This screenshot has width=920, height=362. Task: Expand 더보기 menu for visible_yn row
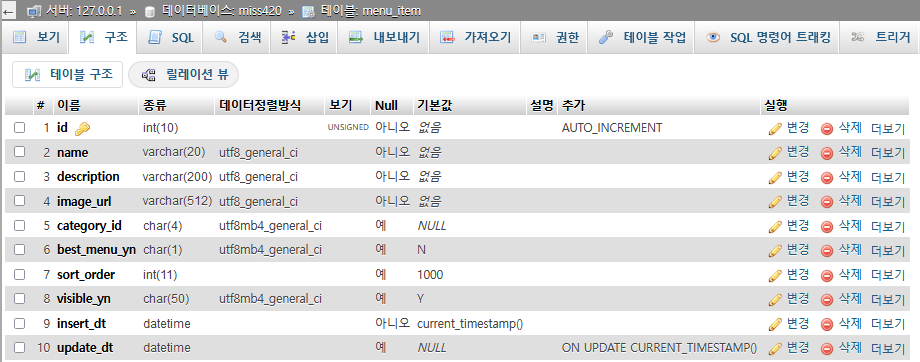[x=888, y=300]
